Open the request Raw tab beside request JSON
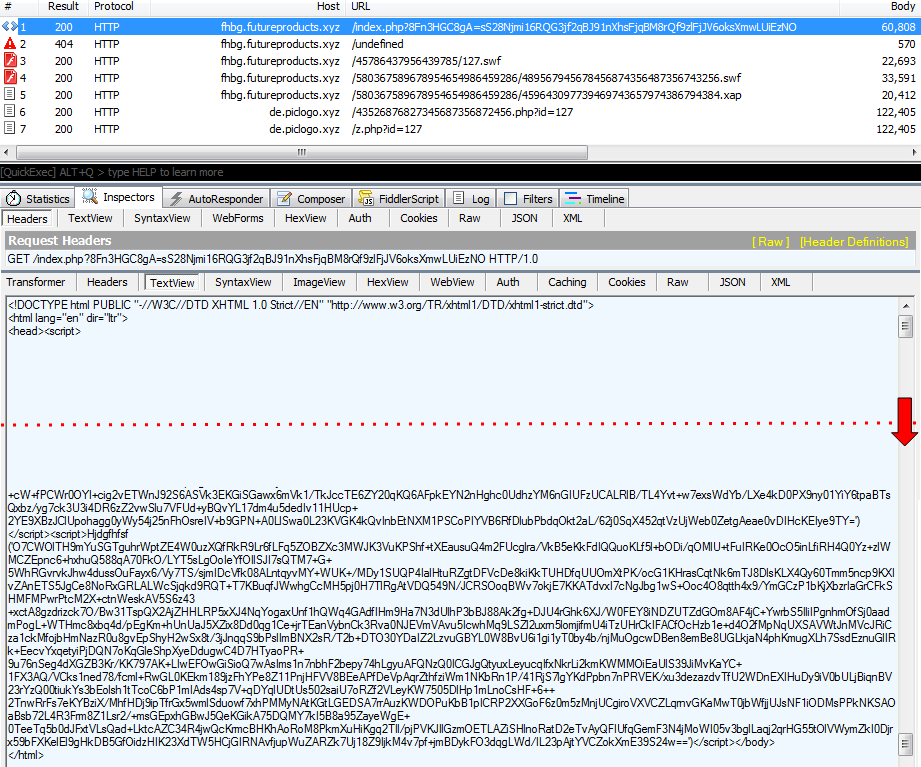The image size is (921, 767). click(470, 218)
